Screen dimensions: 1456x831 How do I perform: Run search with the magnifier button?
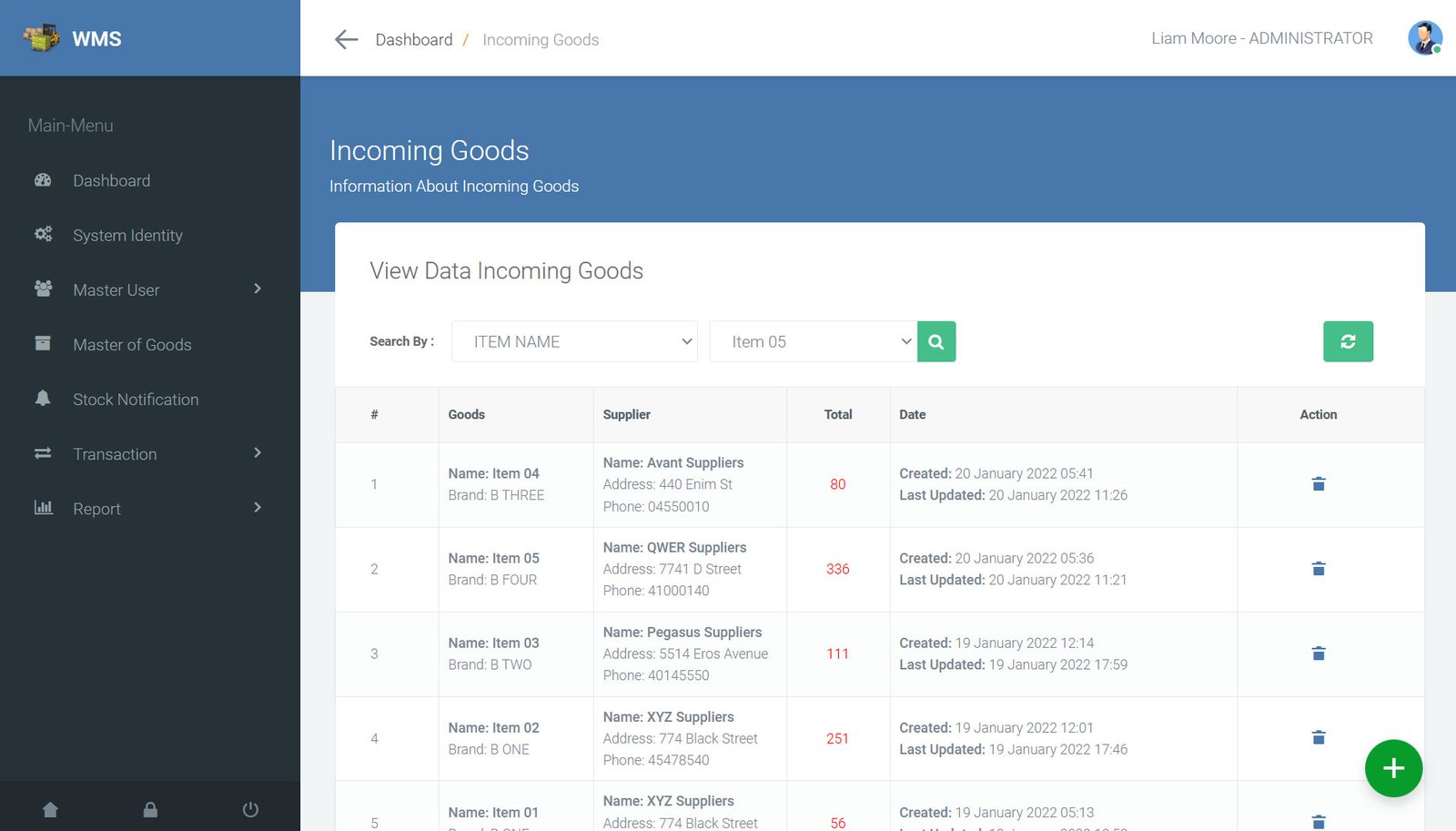936,341
